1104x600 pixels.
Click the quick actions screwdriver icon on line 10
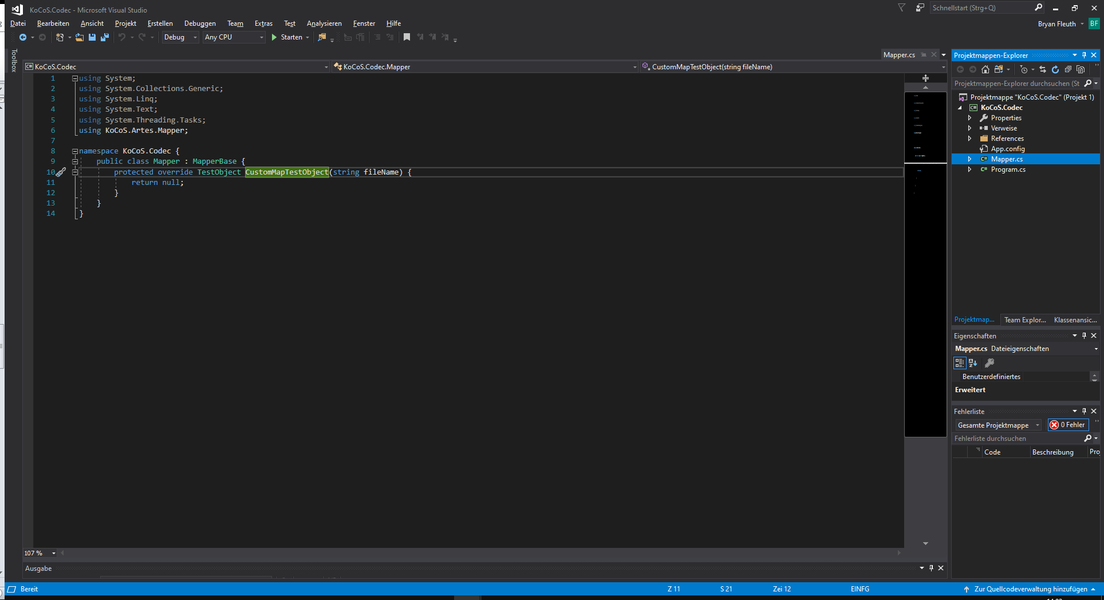coord(61,172)
